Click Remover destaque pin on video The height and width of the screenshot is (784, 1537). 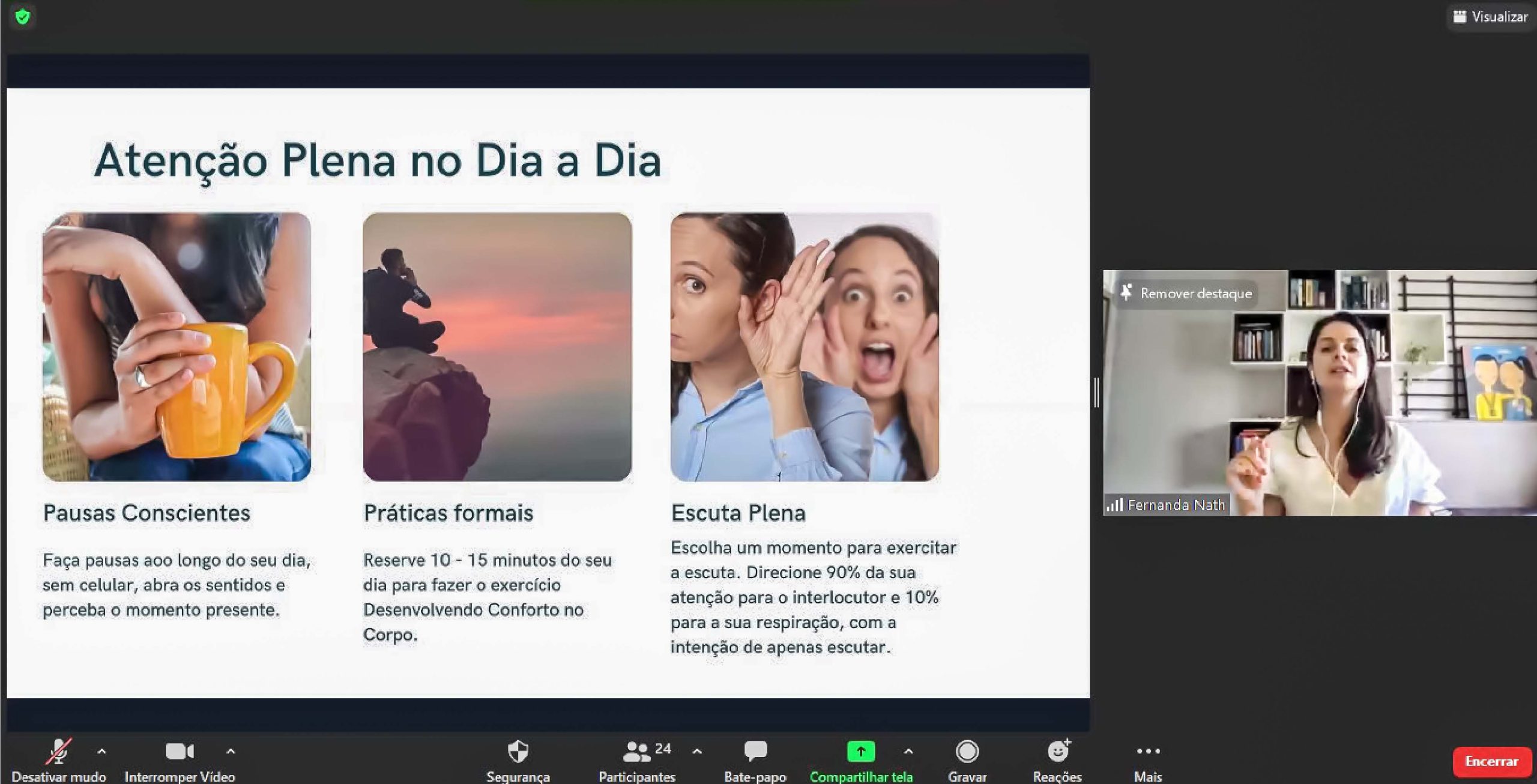pyautogui.click(x=1186, y=294)
